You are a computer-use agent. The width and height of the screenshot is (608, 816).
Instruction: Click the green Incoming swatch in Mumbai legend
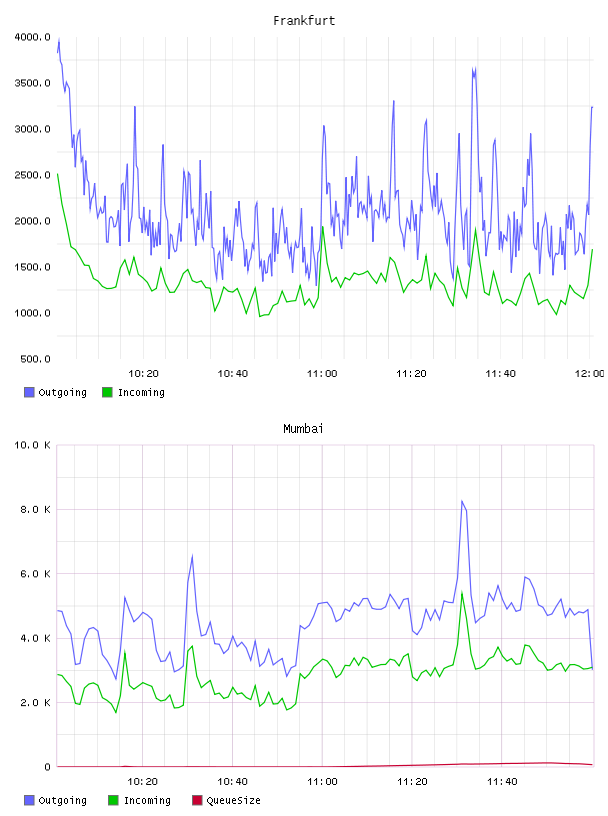click(x=113, y=800)
